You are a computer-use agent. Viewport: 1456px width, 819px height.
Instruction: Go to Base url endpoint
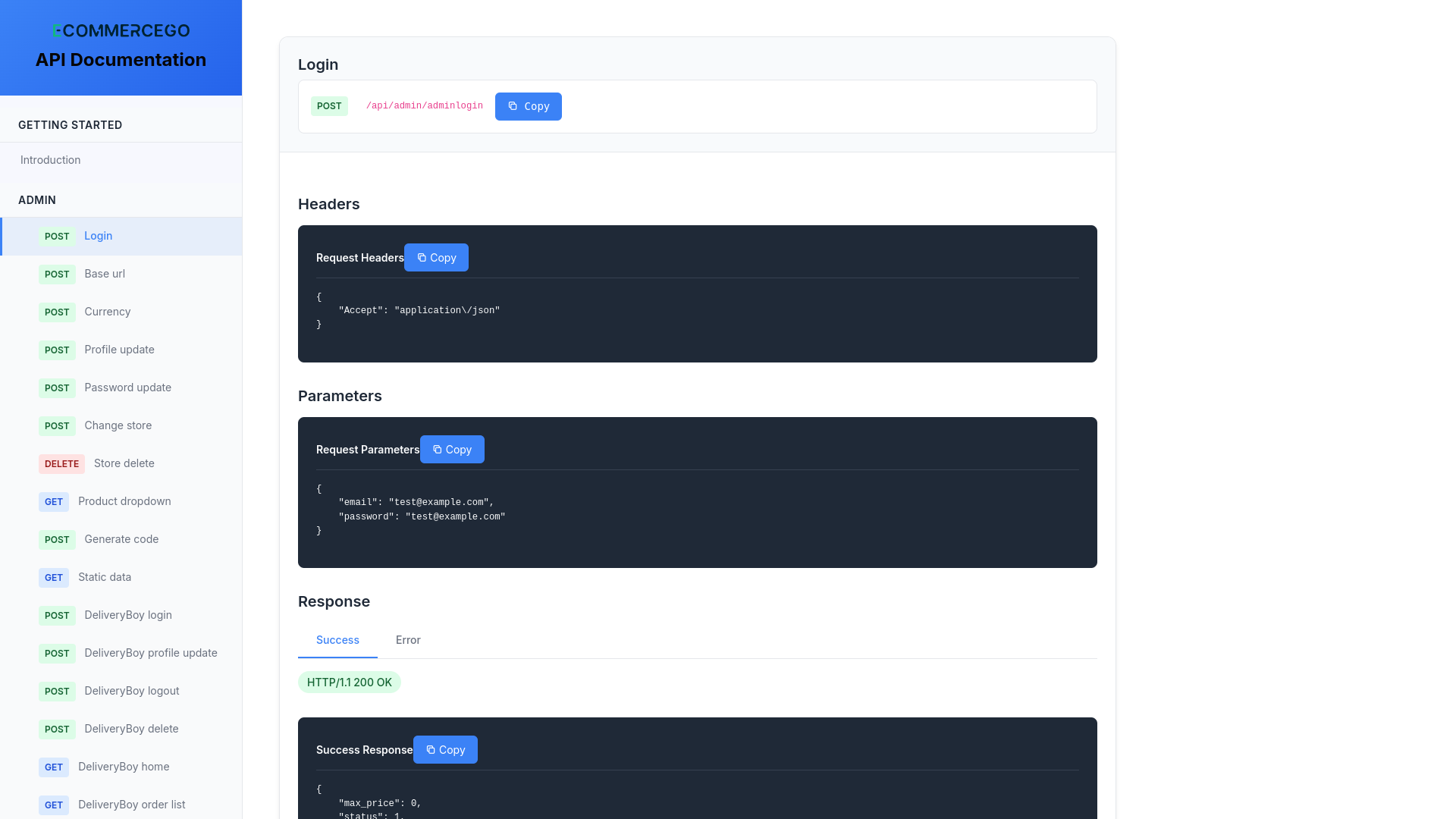coord(121,274)
